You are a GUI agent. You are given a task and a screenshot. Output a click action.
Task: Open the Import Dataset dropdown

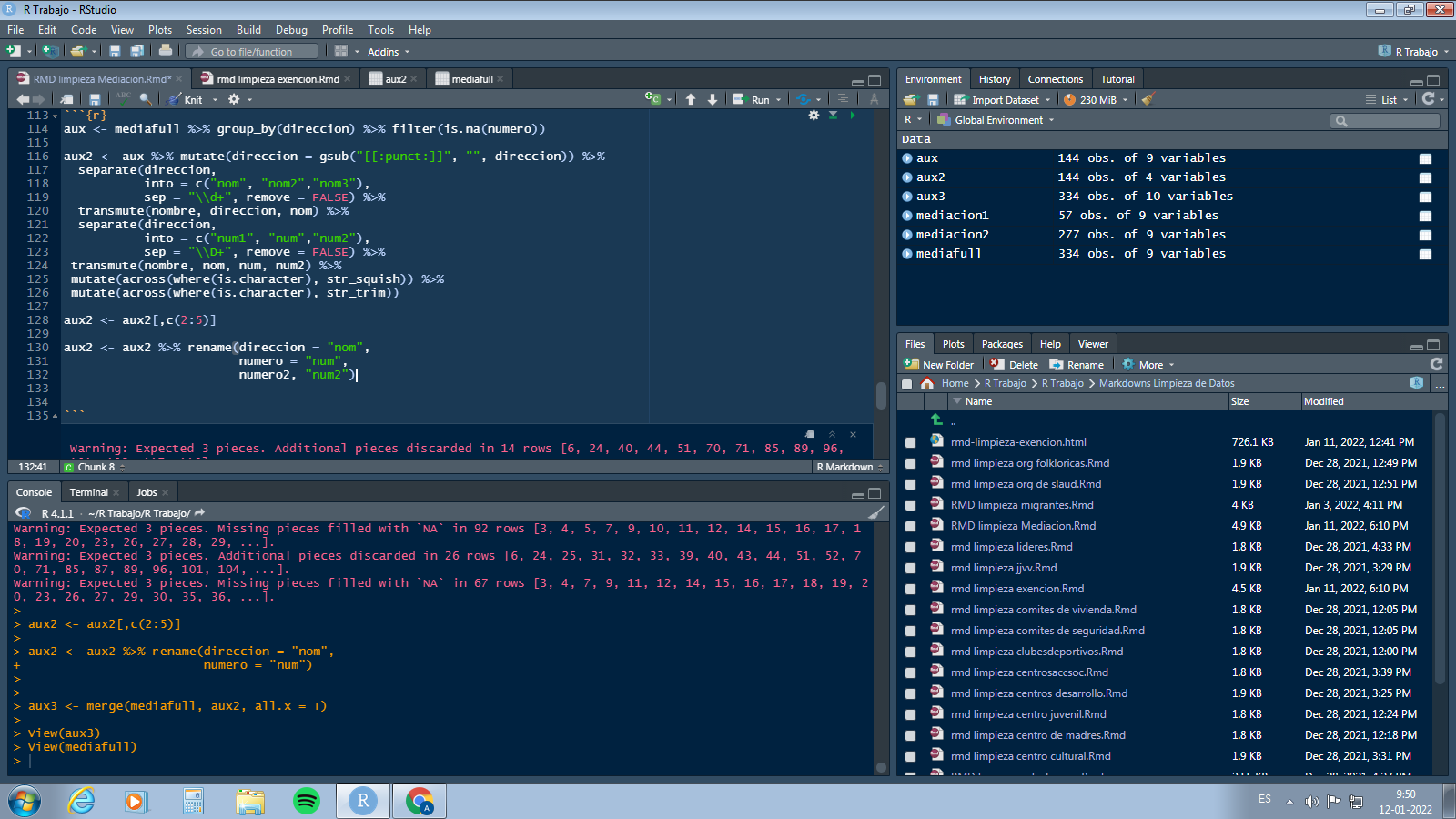(x=1001, y=100)
